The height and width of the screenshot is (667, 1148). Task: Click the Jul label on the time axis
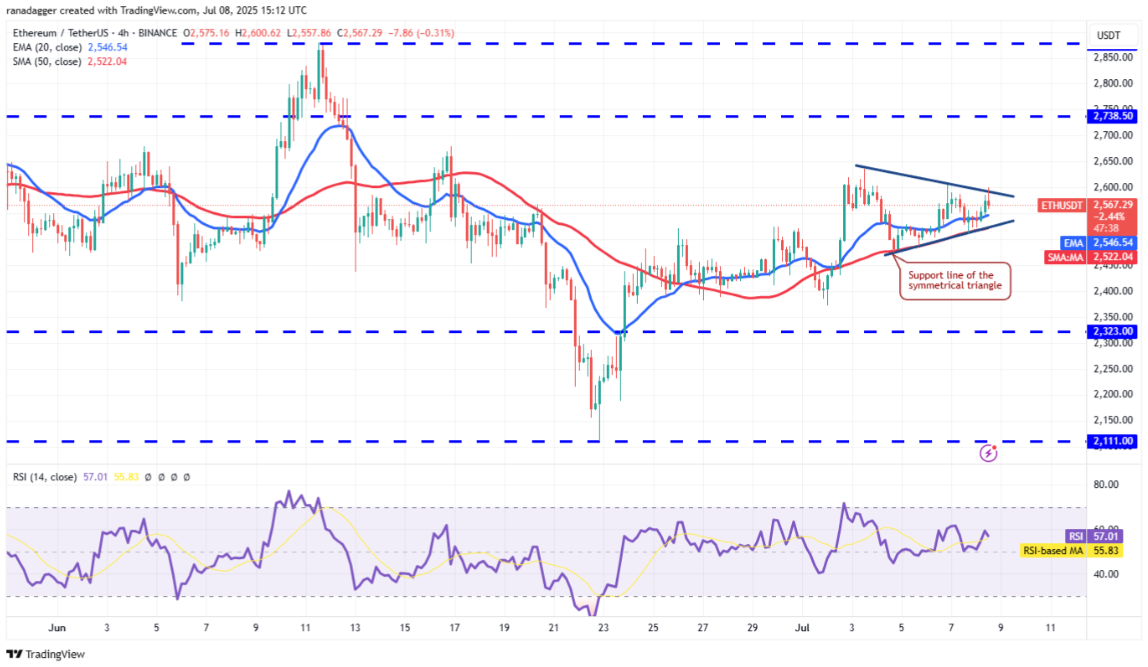[x=802, y=627]
